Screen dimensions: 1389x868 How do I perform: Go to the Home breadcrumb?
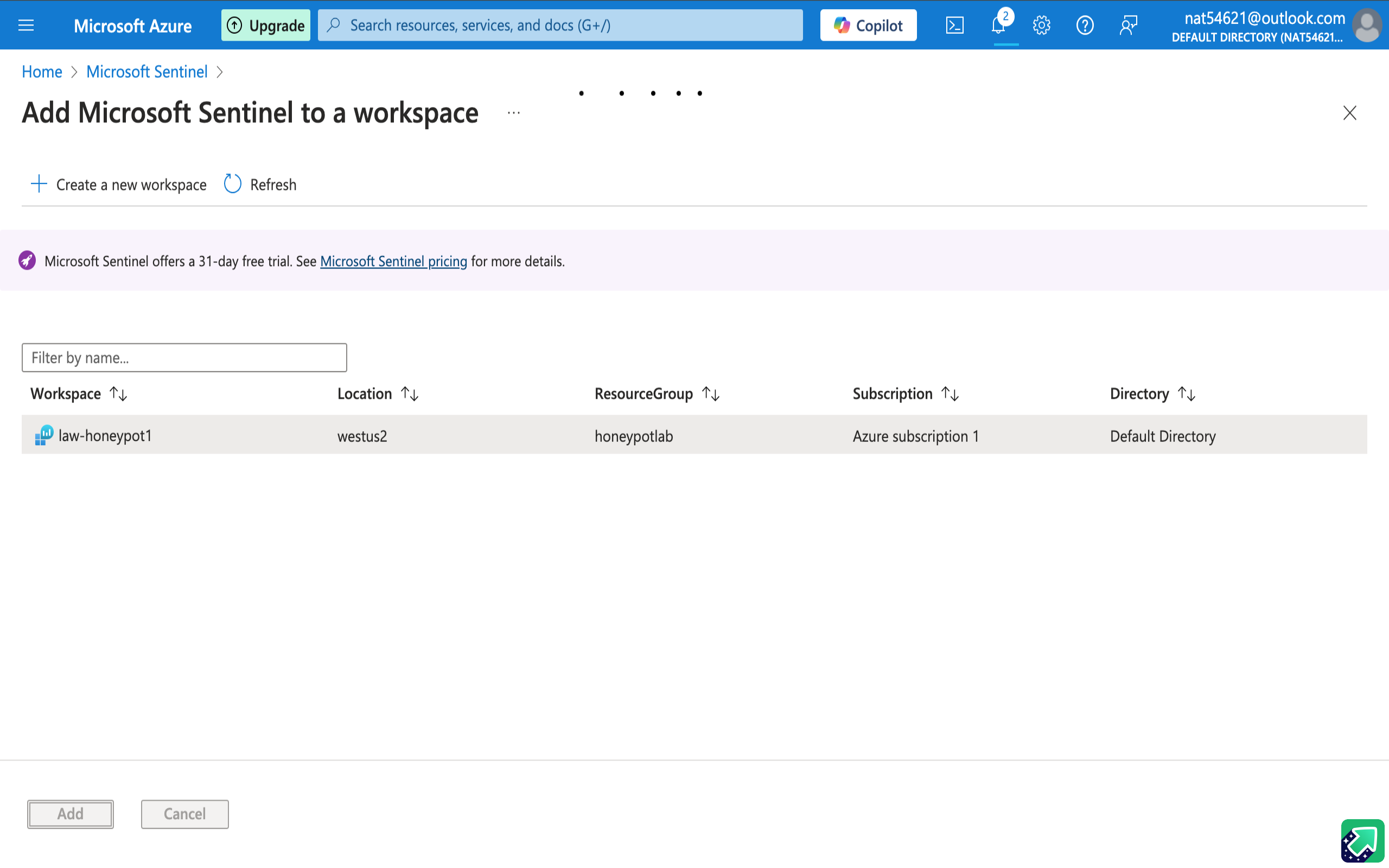pyautogui.click(x=41, y=72)
